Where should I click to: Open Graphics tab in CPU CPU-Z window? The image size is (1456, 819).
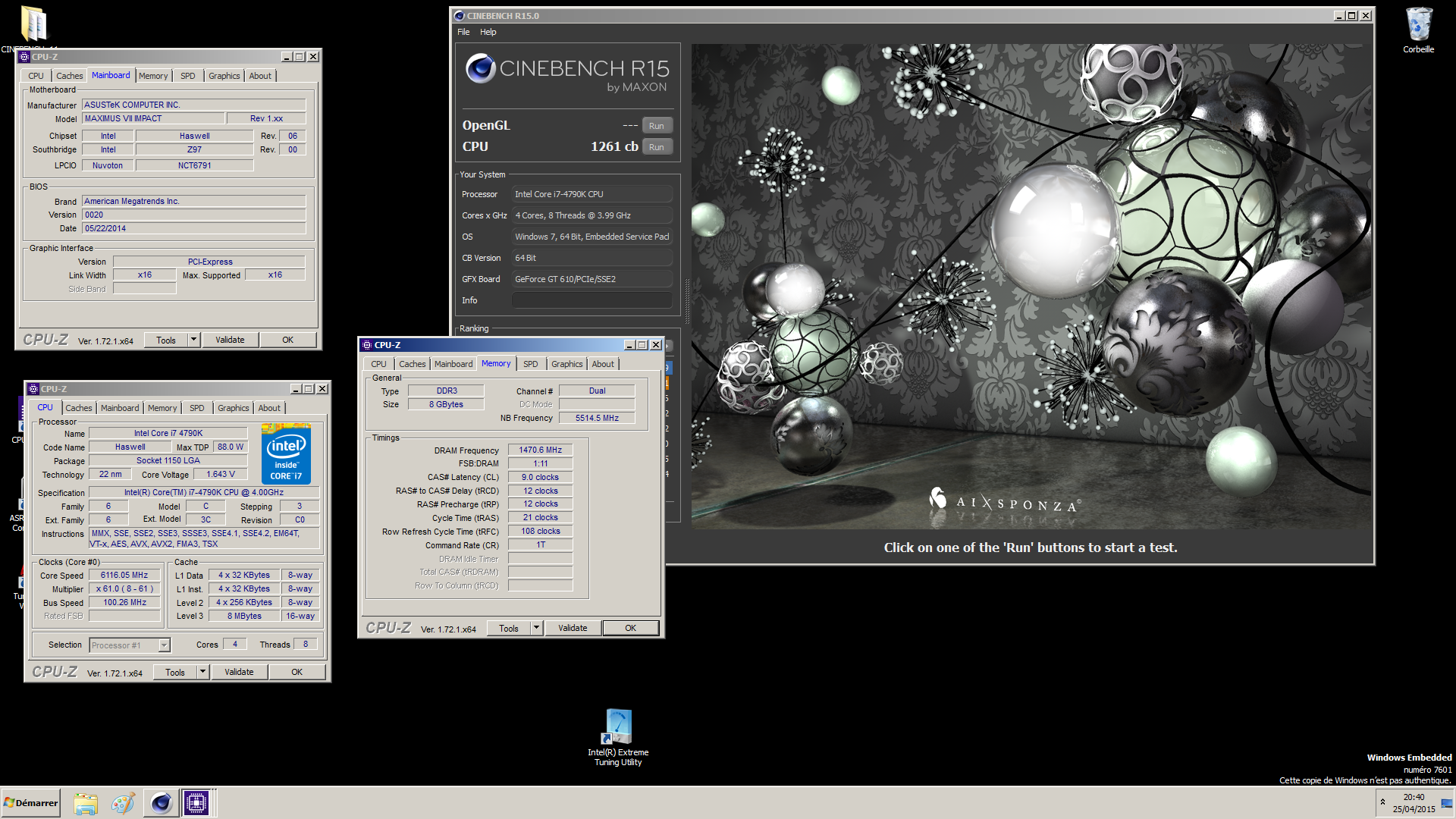pos(234,408)
